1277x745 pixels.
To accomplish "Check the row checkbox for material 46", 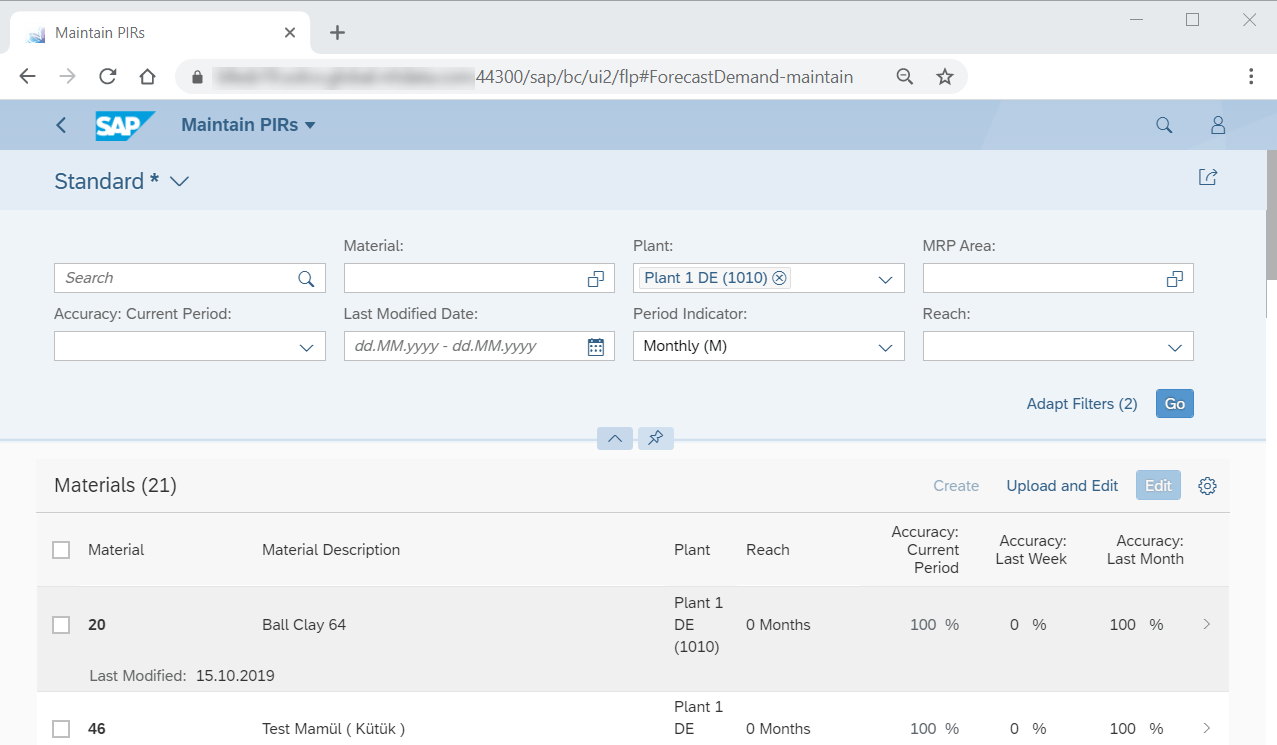I will tap(61, 728).
